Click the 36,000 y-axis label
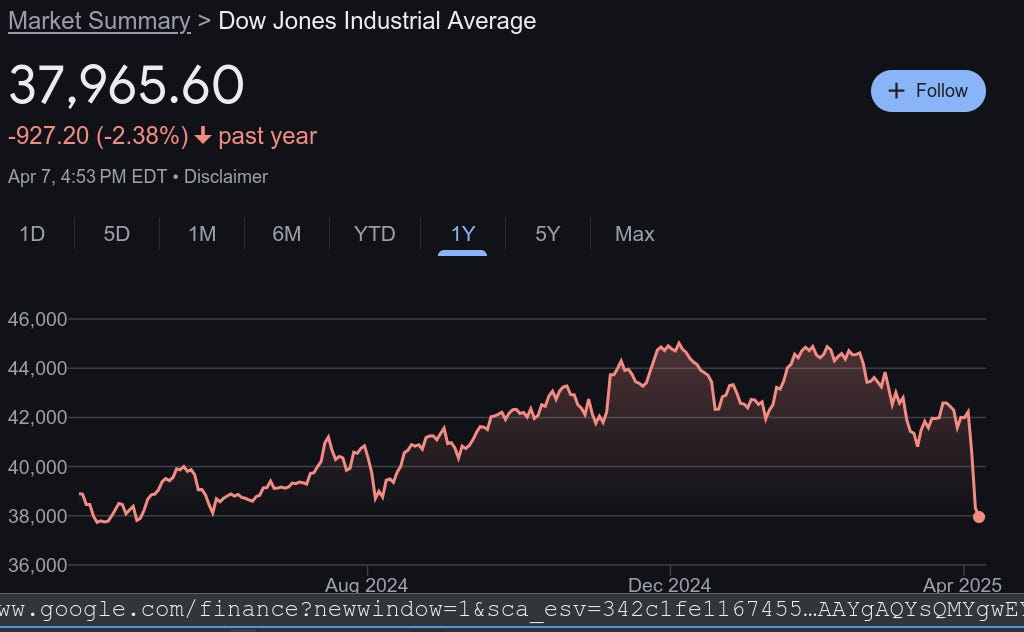The height and width of the screenshot is (632, 1024). [x=37, y=565]
